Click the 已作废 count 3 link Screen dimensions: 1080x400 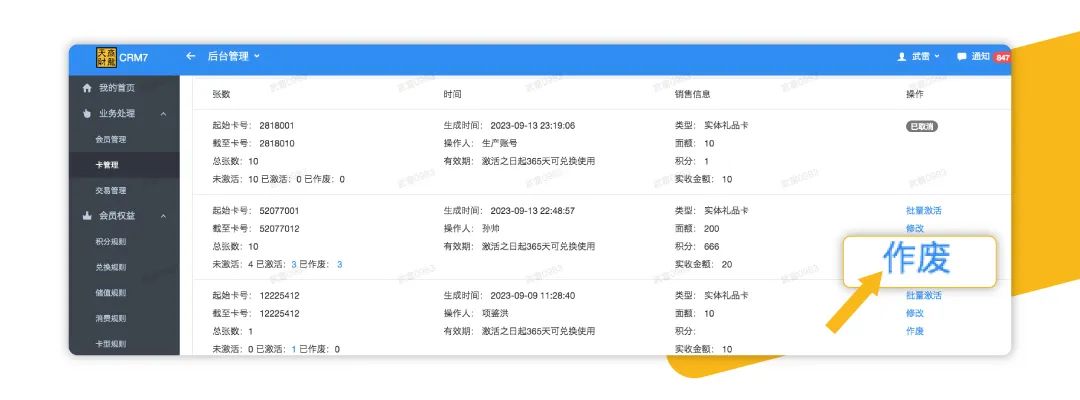(x=340, y=264)
